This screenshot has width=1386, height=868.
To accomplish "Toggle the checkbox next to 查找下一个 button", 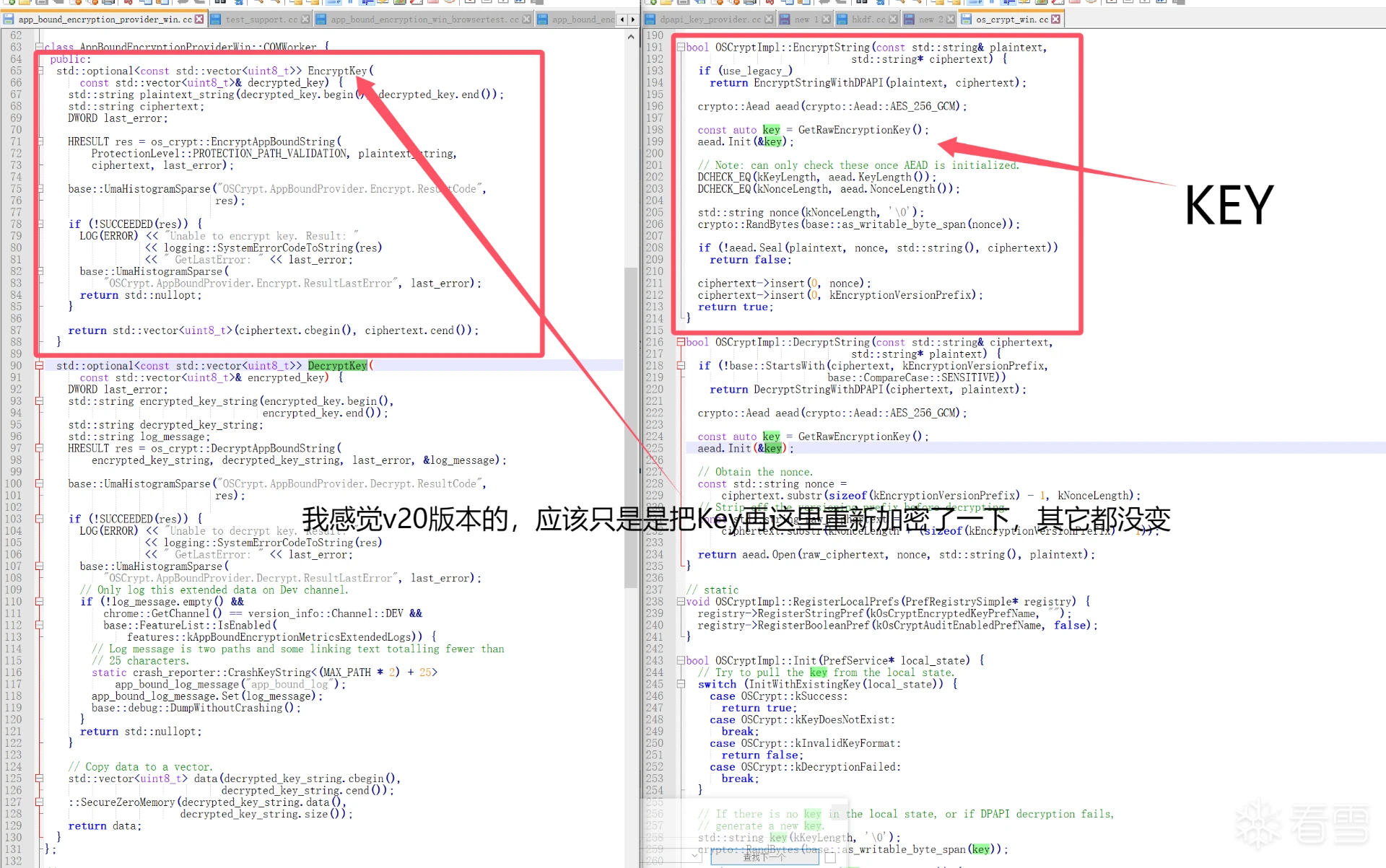I will pyautogui.click(x=830, y=857).
